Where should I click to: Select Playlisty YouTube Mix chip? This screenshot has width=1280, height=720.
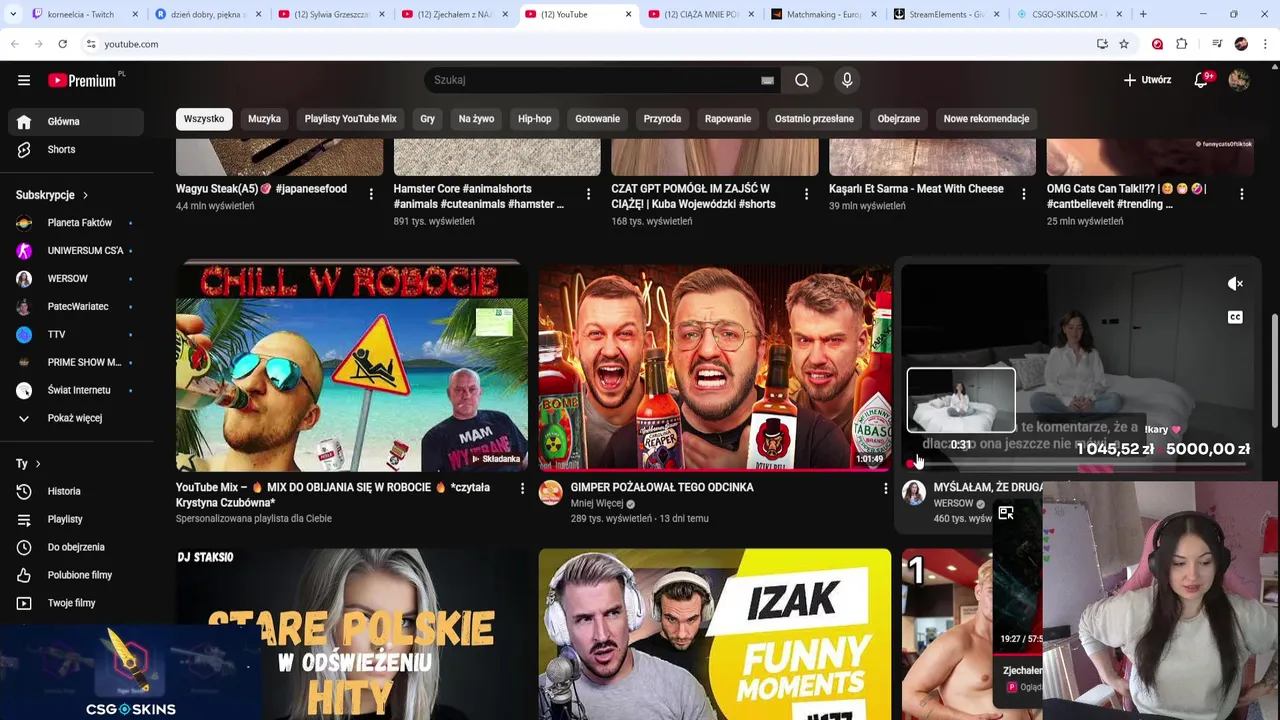tap(350, 119)
